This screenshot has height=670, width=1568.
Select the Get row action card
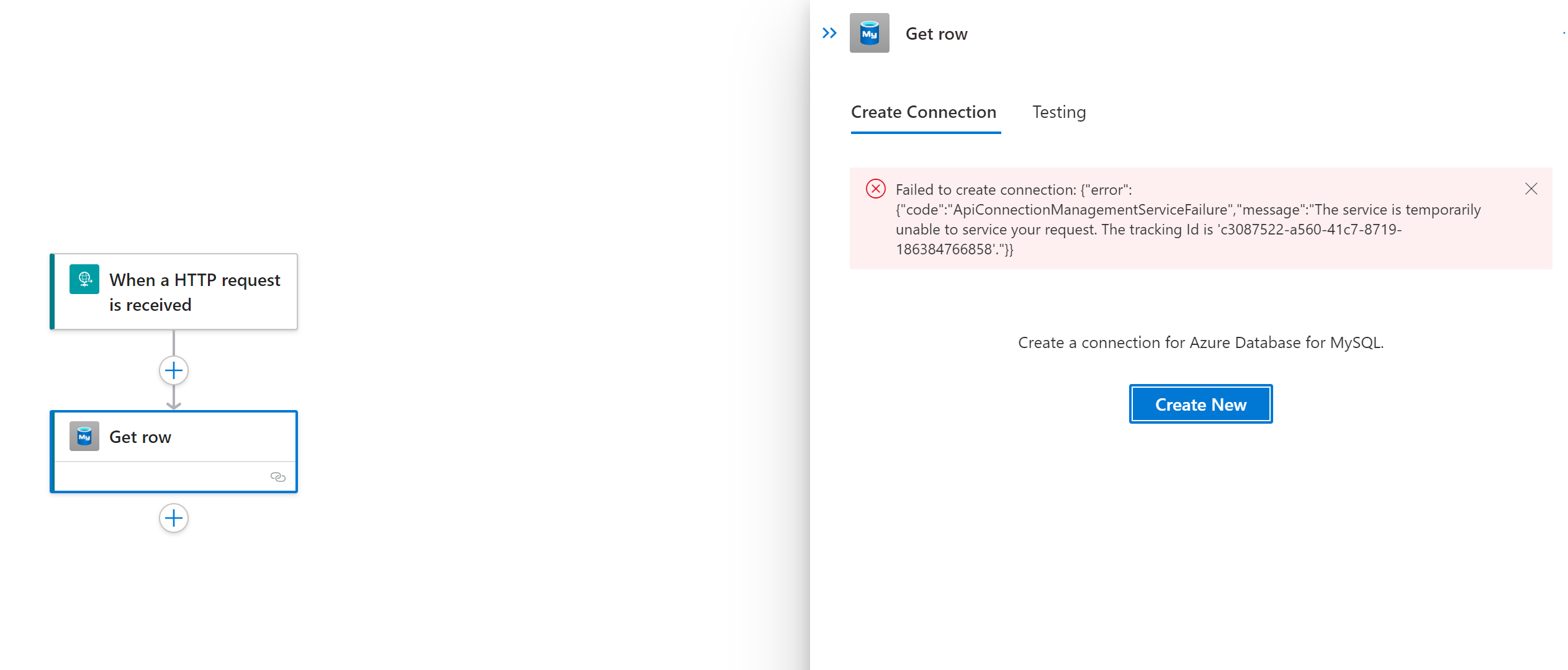[x=174, y=436]
